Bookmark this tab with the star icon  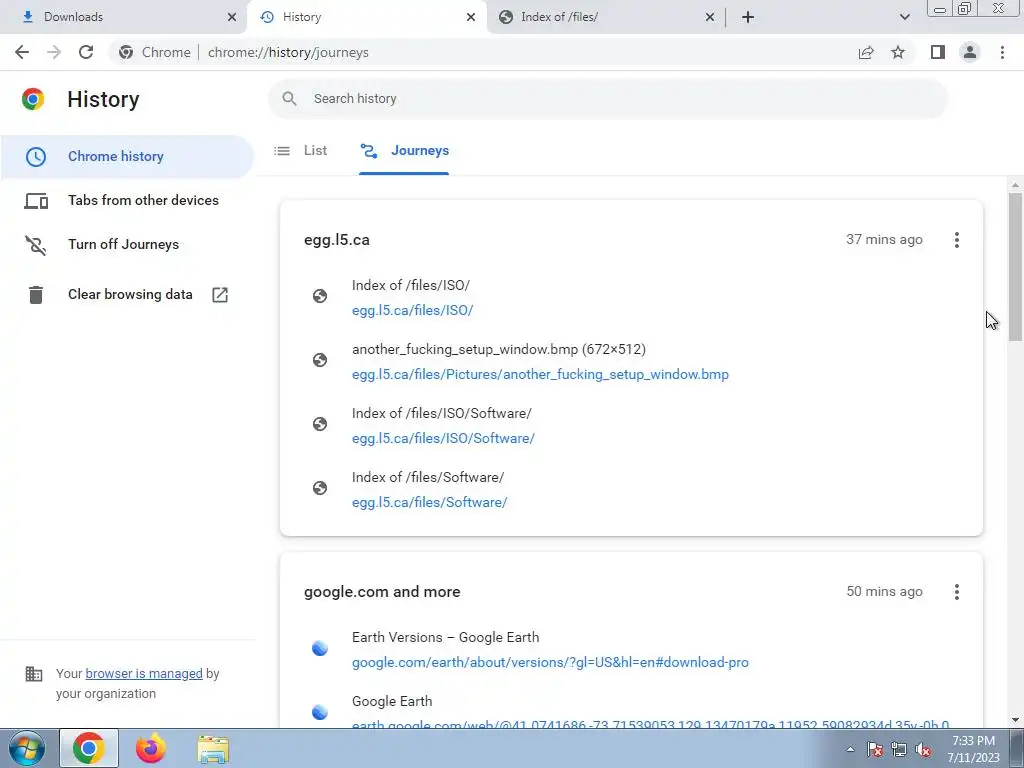pyautogui.click(x=898, y=52)
